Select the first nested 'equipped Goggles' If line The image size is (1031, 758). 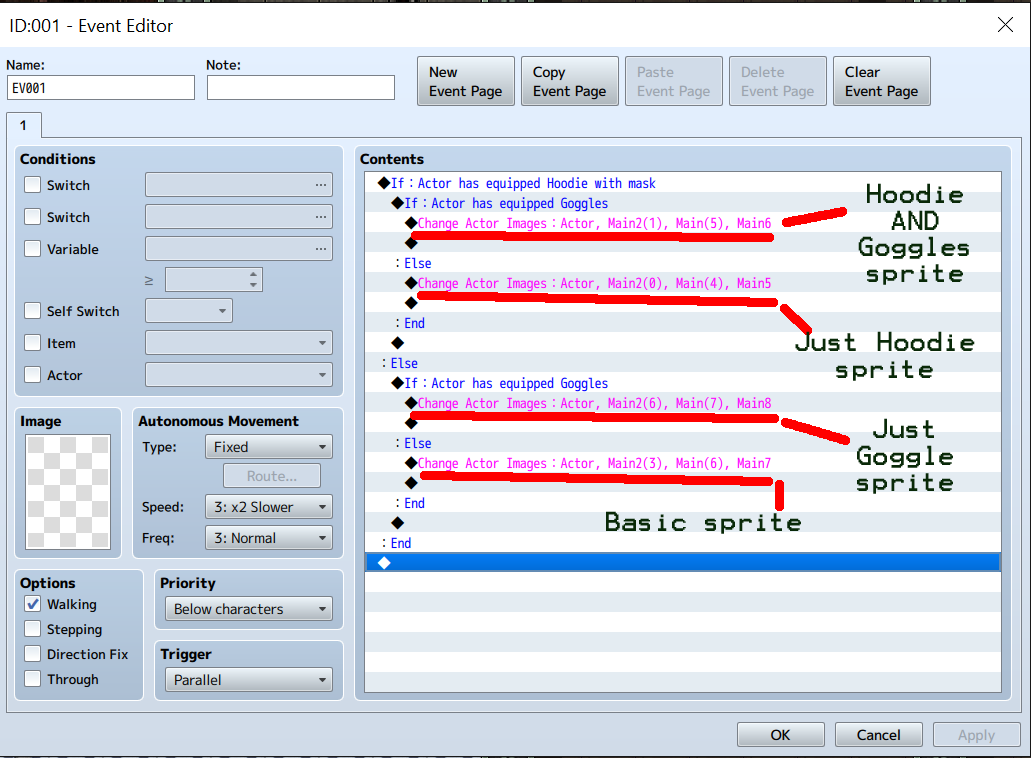683,203
